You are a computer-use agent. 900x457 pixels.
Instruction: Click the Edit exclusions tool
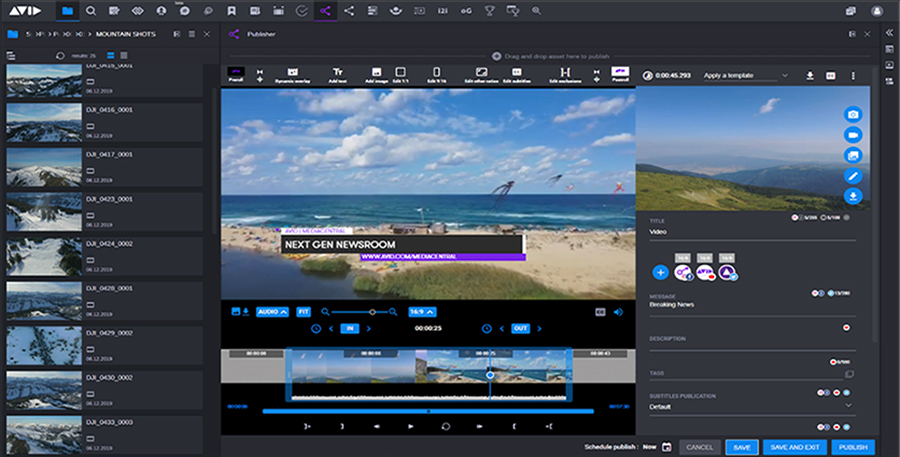(565, 75)
